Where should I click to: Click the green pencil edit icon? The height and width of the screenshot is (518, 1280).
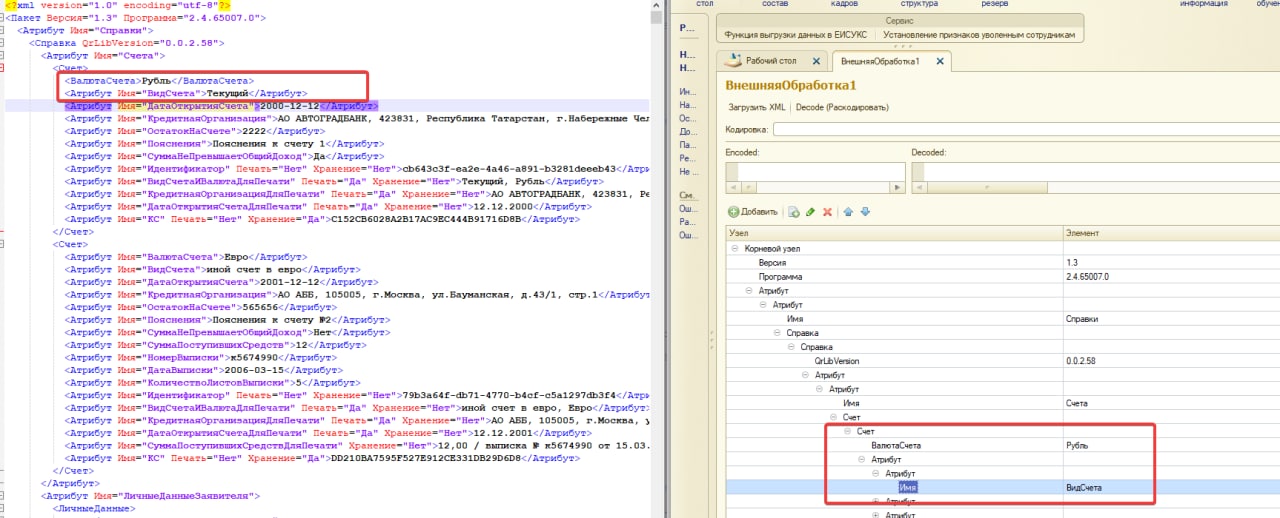tap(810, 212)
